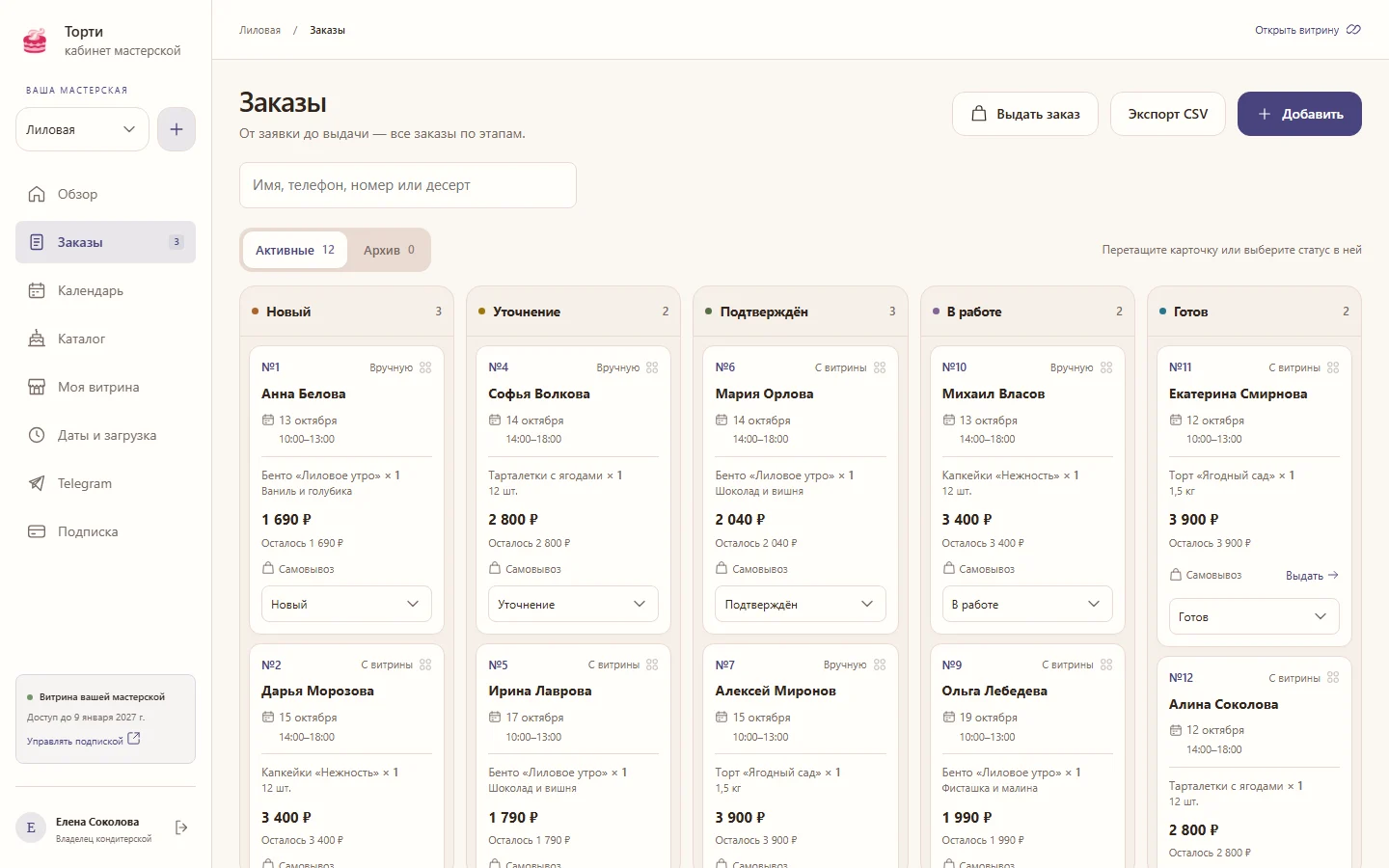Open status dropdown for order №4

(573, 604)
